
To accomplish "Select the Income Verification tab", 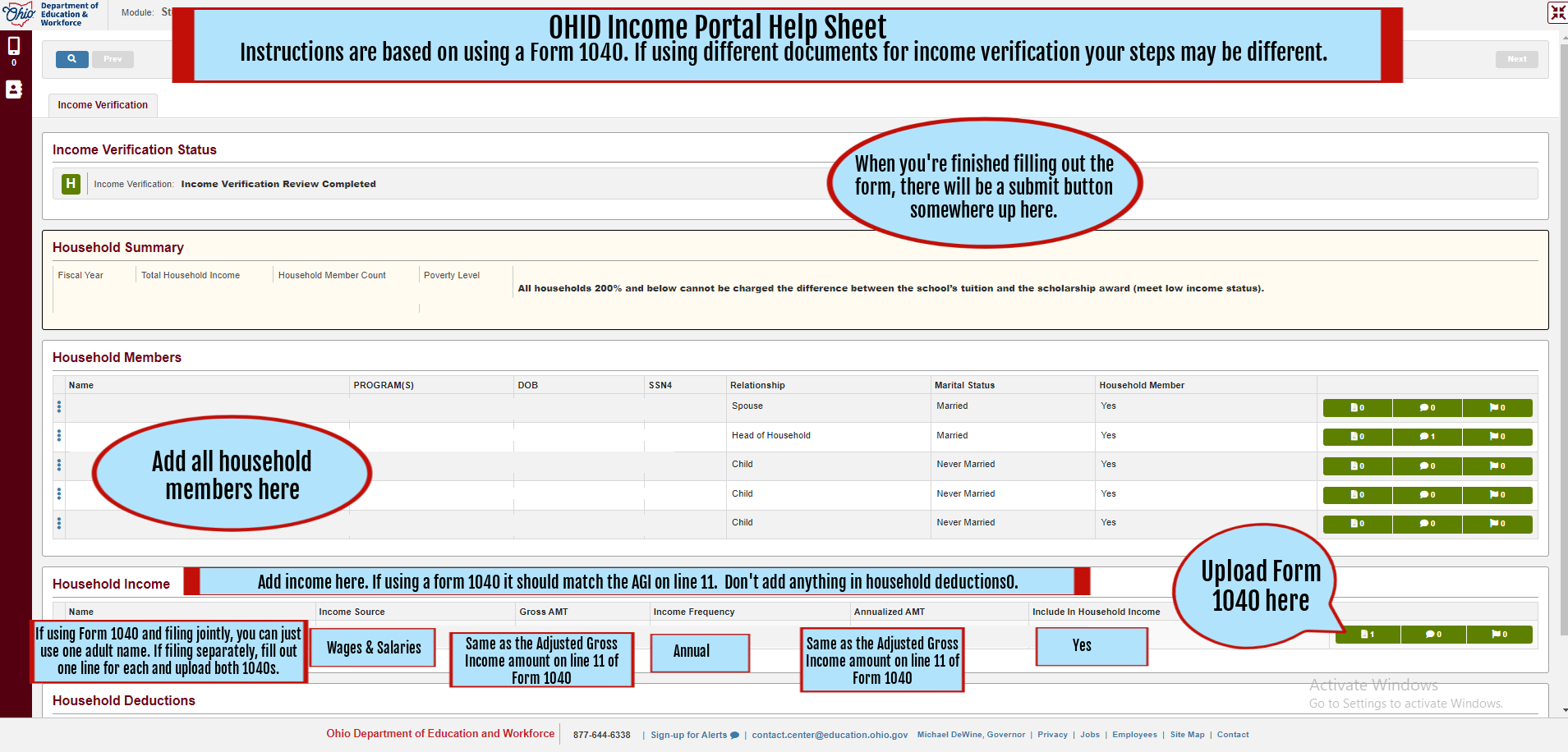I will 103,105.
